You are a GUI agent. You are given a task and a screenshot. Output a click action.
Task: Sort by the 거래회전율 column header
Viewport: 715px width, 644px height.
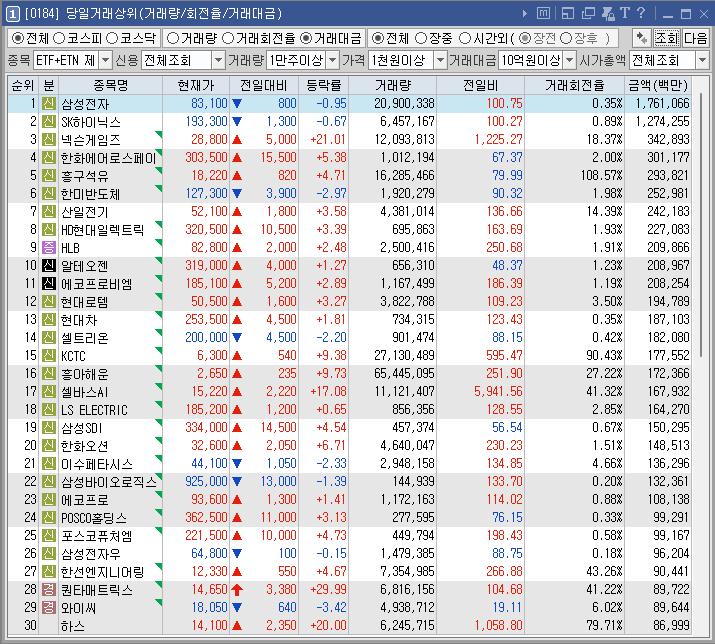pos(574,85)
